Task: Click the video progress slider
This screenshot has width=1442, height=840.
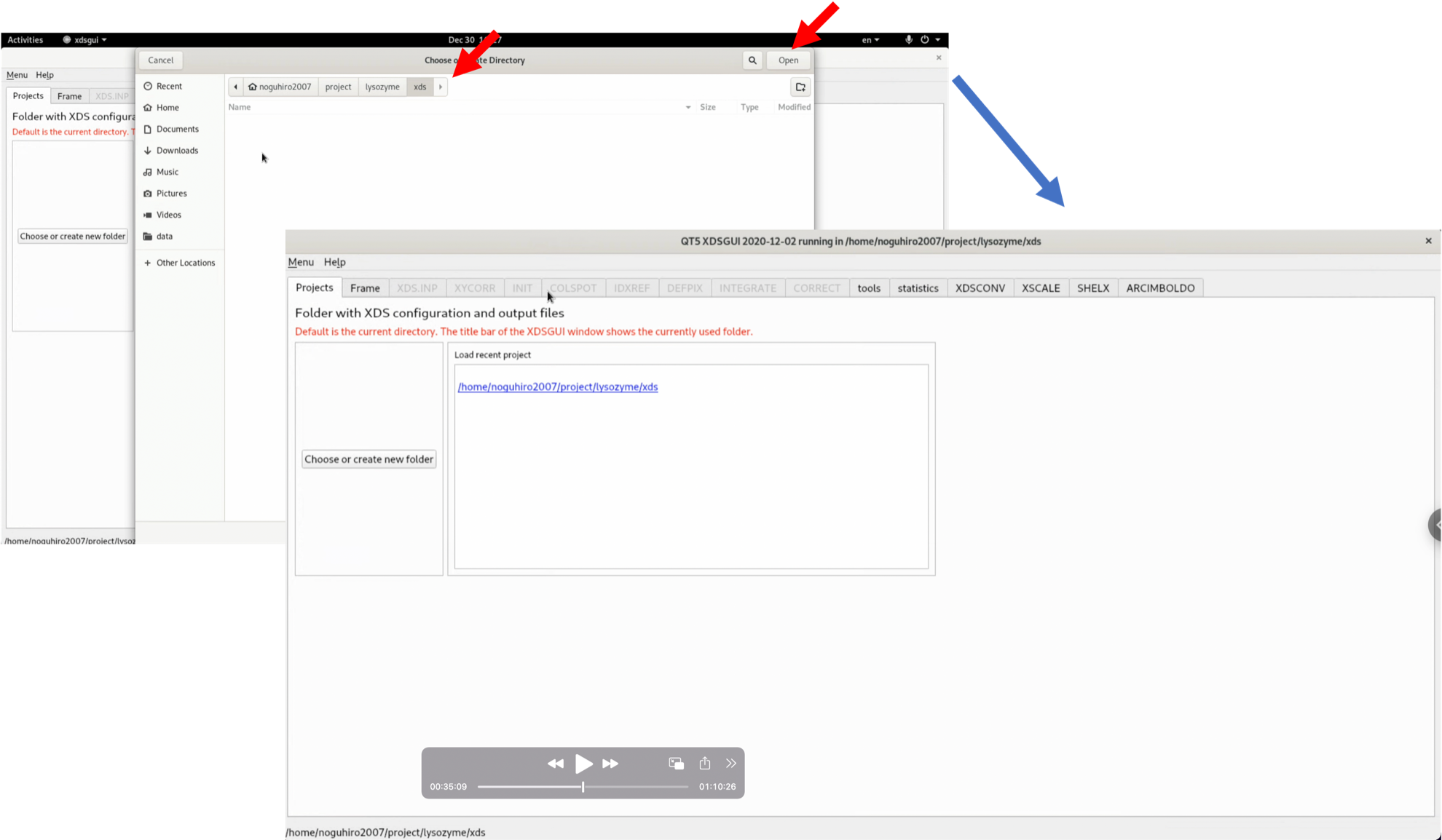Action: tap(583, 787)
